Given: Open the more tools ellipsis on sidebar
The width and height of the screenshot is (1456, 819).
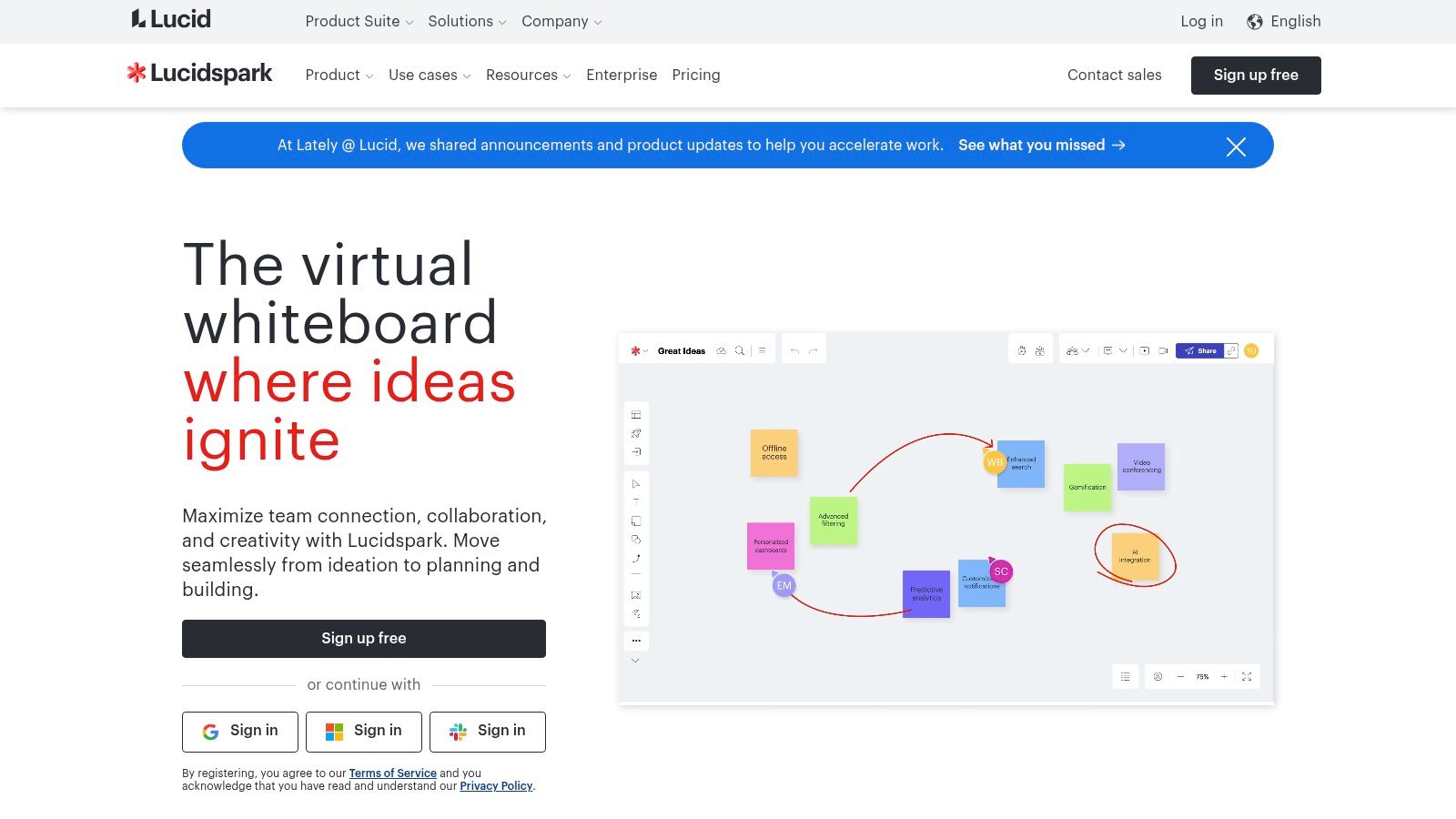Looking at the screenshot, I should 636,641.
